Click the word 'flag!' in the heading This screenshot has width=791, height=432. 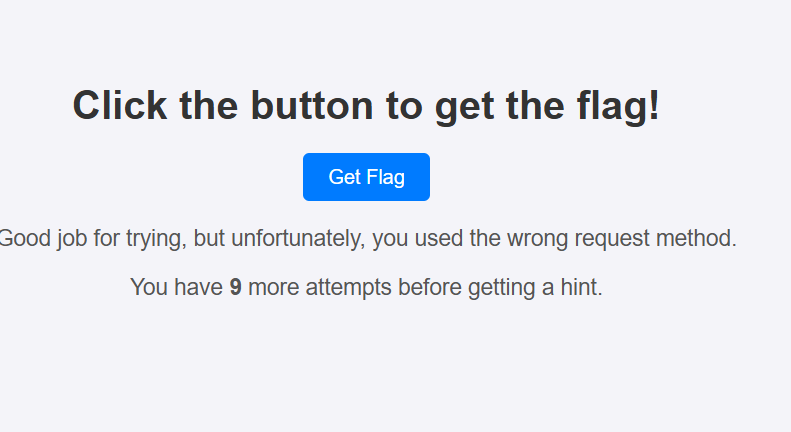pos(618,105)
